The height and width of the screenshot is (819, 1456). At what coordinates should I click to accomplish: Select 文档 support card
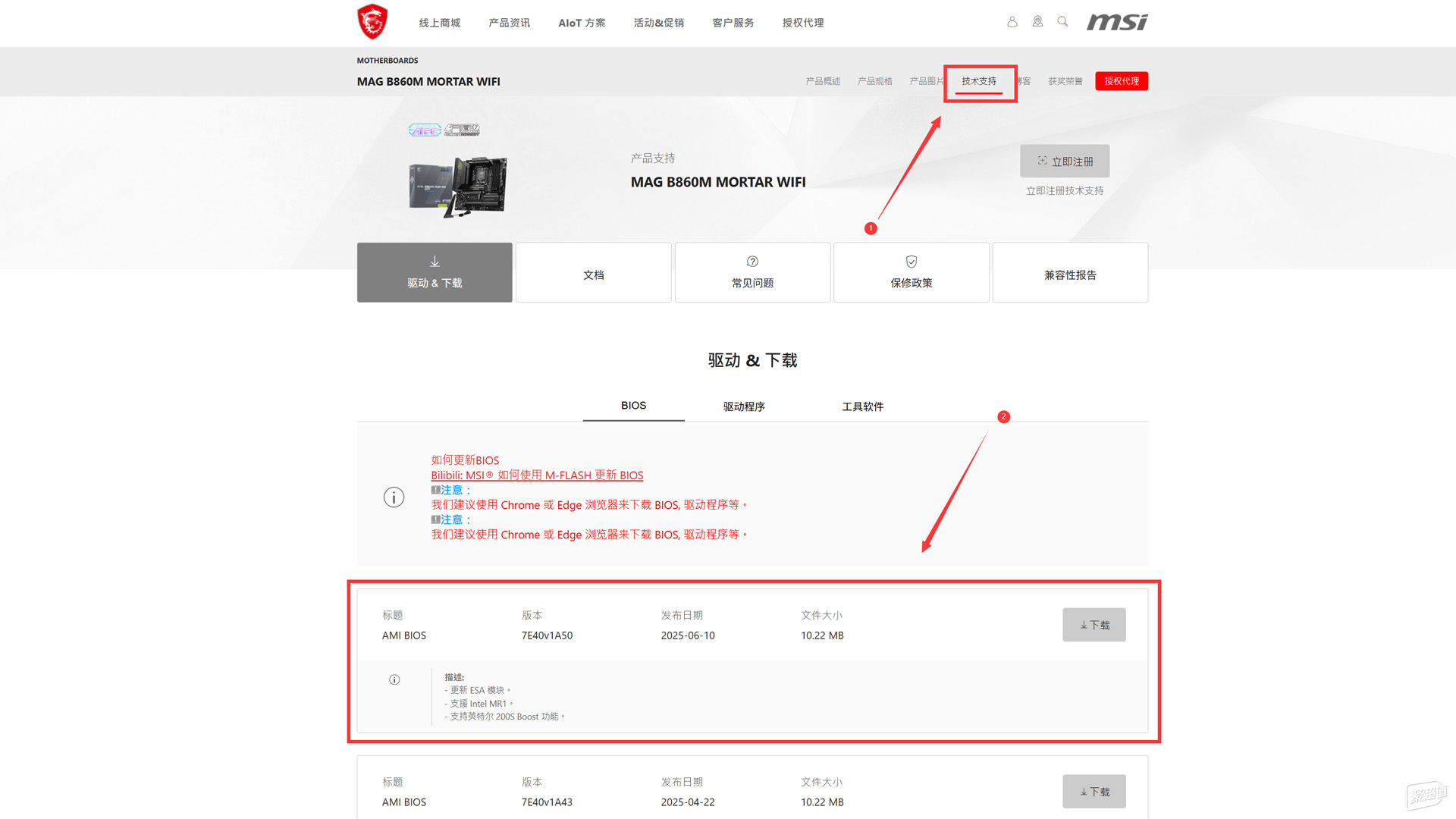(594, 272)
